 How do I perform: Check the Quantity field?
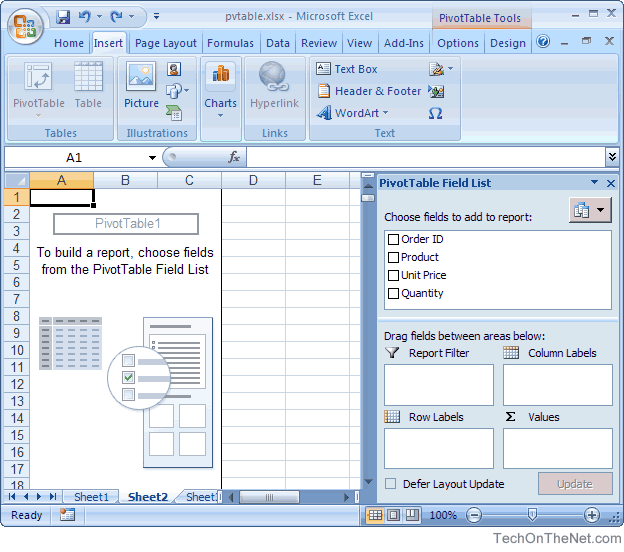click(393, 293)
